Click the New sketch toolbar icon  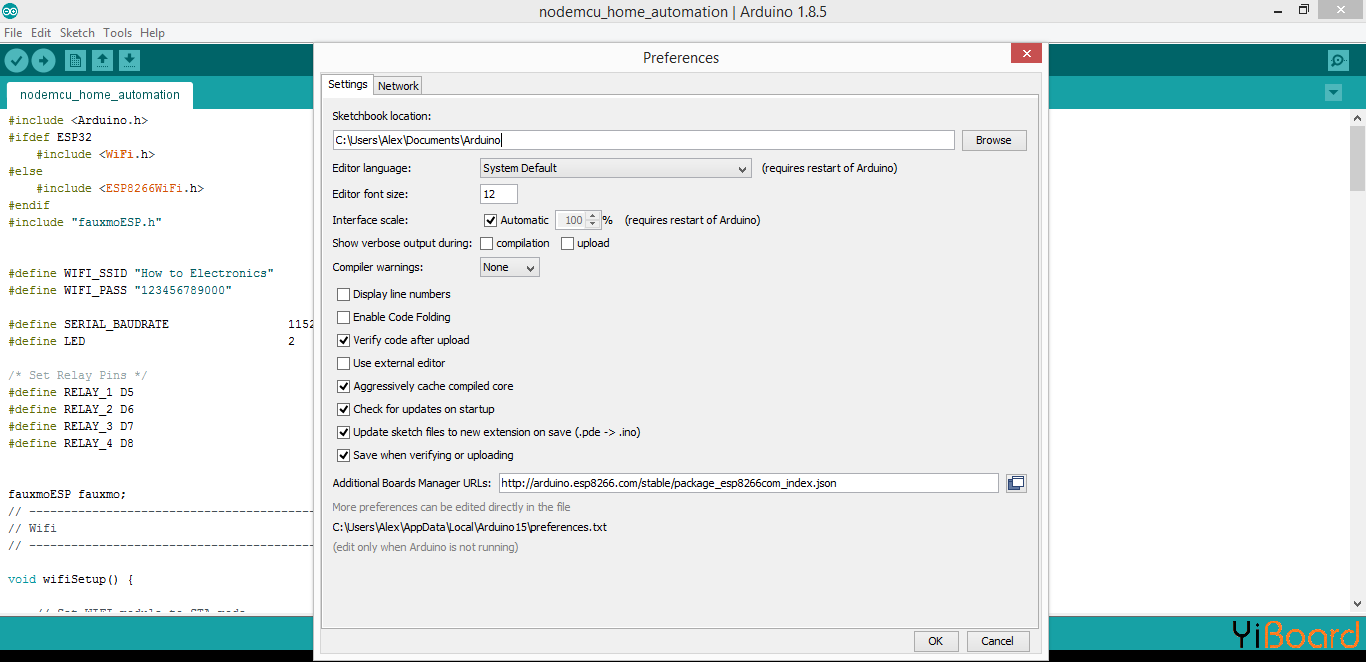(x=76, y=61)
